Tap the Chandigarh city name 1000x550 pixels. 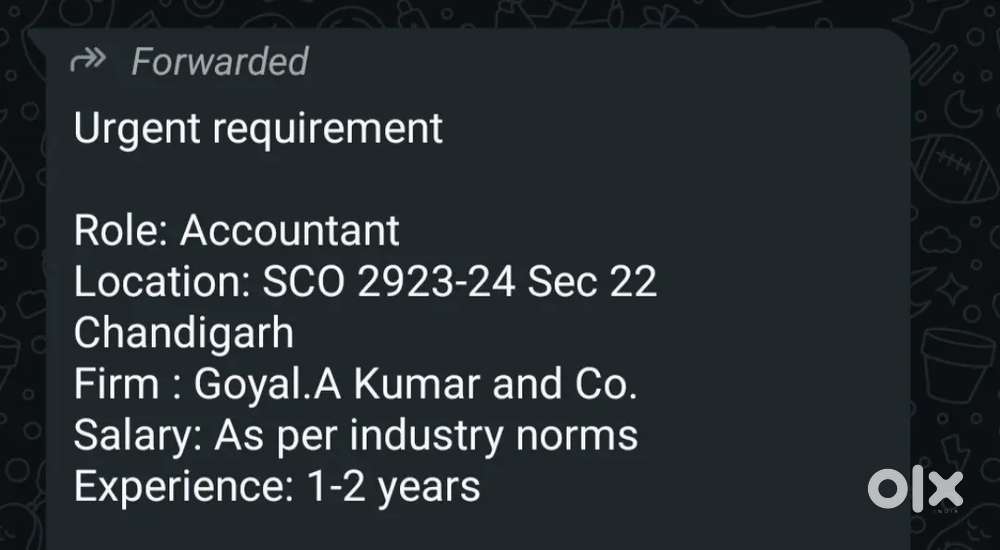[x=184, y=334]
